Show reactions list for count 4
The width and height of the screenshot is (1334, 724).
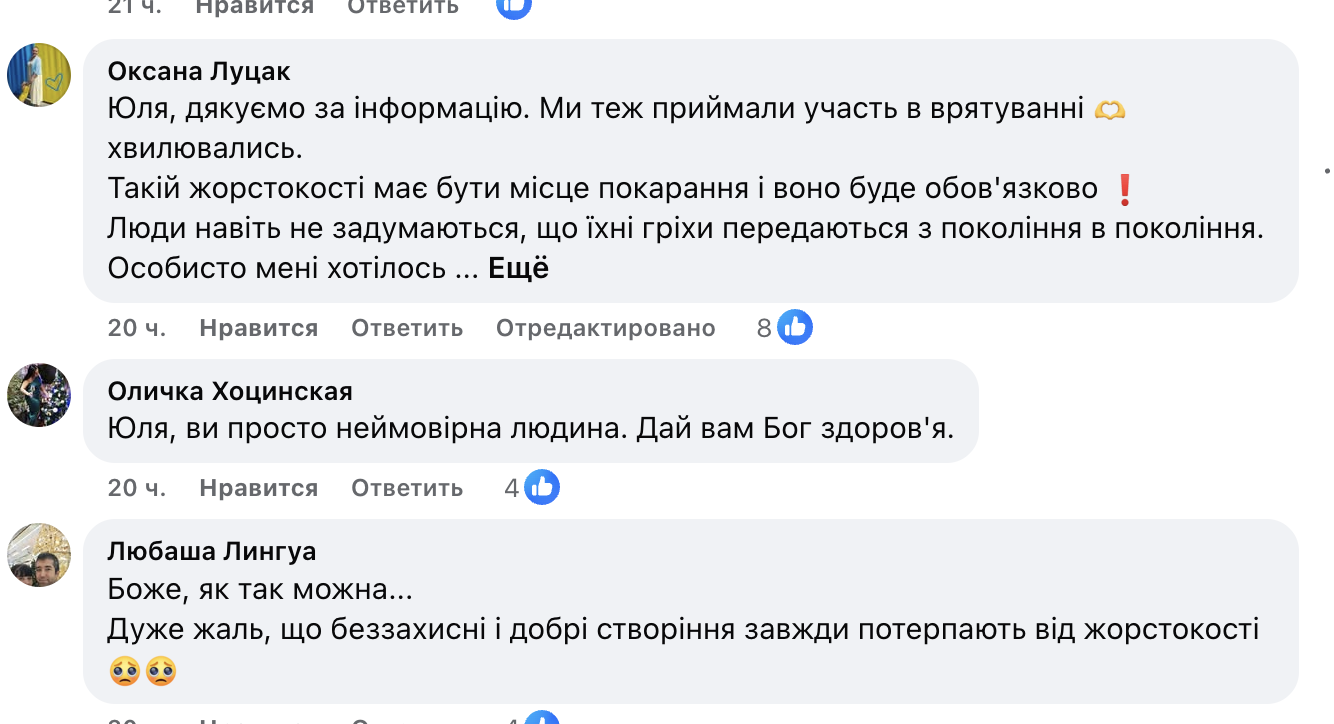[x=512, y=488]
